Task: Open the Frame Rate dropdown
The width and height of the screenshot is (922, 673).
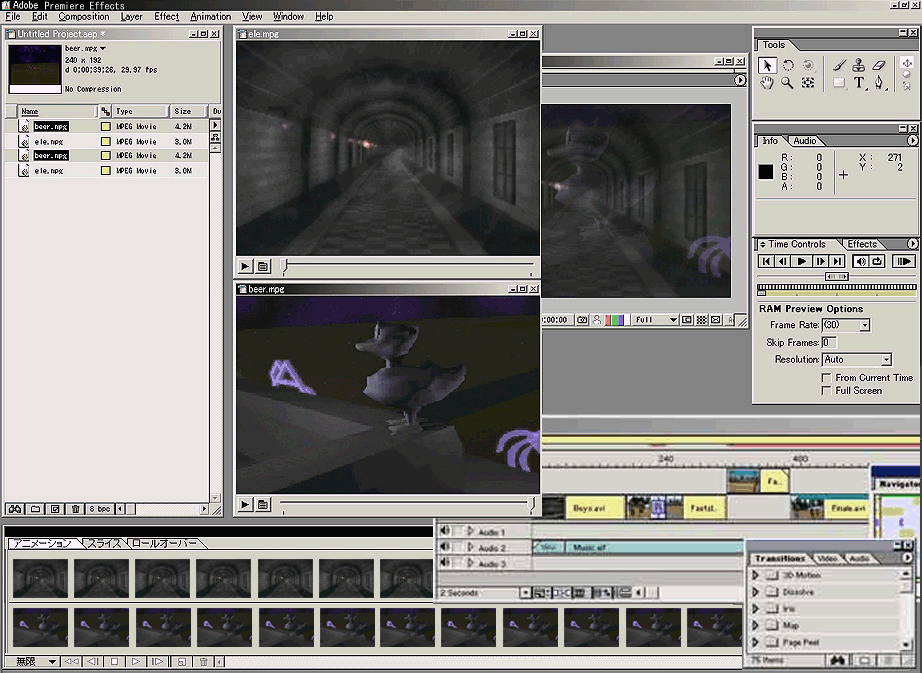Action: tap(845, 326)
